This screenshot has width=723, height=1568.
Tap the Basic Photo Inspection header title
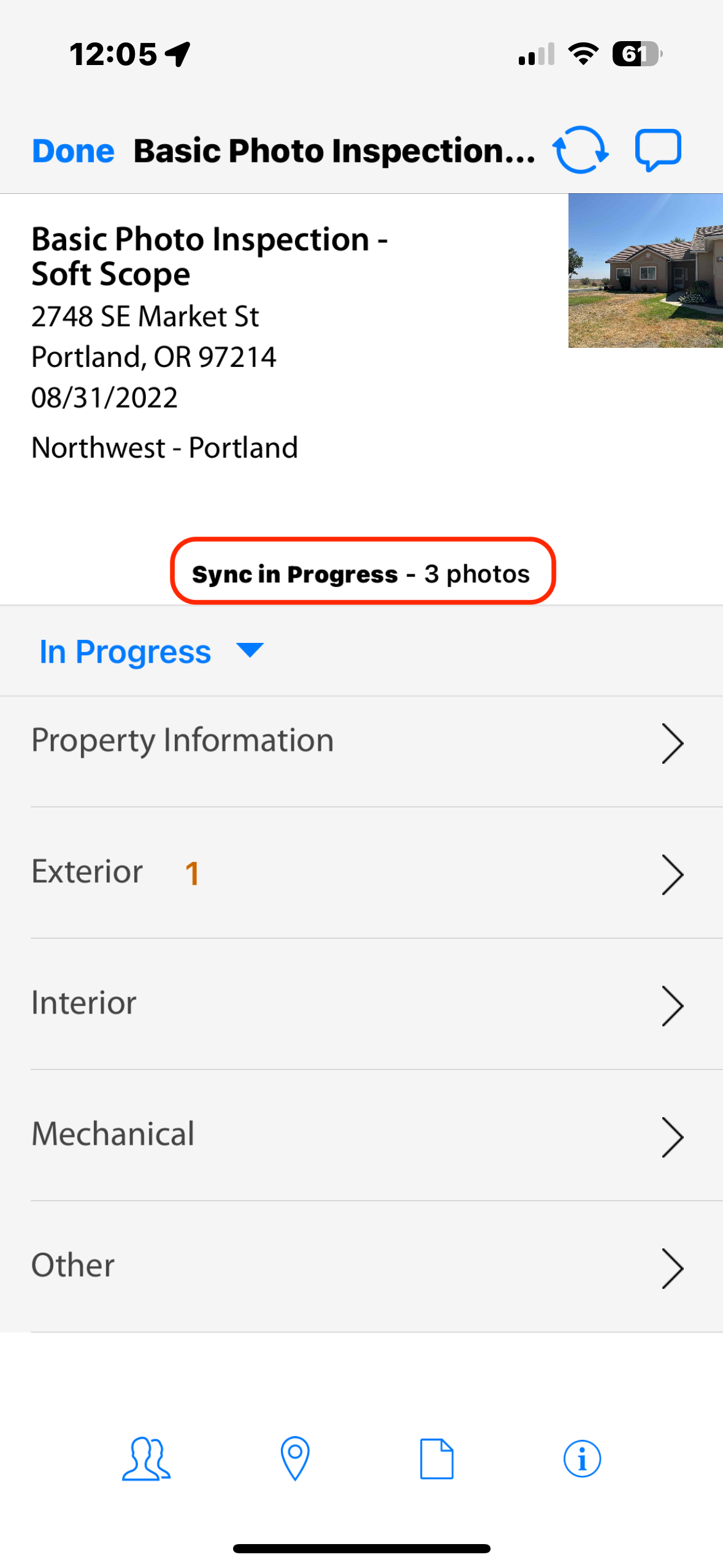click(334, 151)
